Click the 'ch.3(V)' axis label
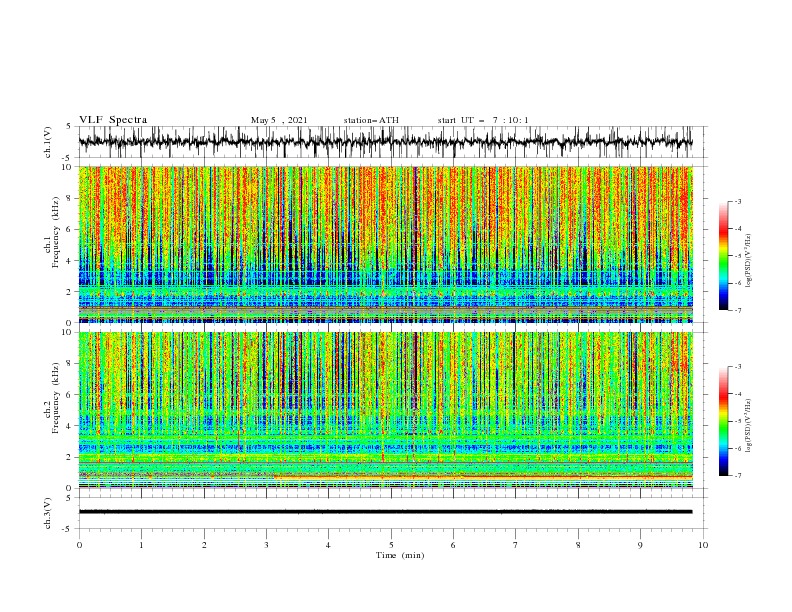This screenshot has height=612, width=792. click(48, 513)
